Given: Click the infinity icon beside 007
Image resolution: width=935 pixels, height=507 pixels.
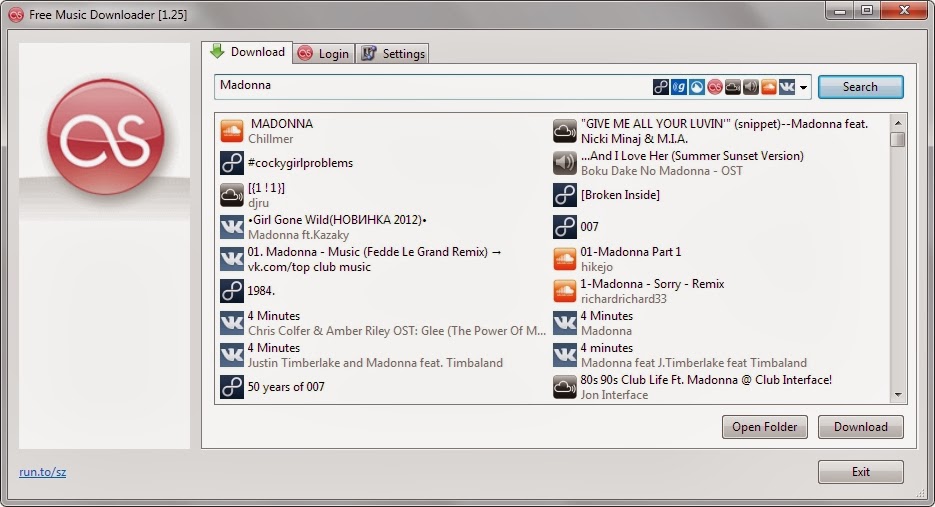Looking at the screenshot, I should (x=565, y=227).
